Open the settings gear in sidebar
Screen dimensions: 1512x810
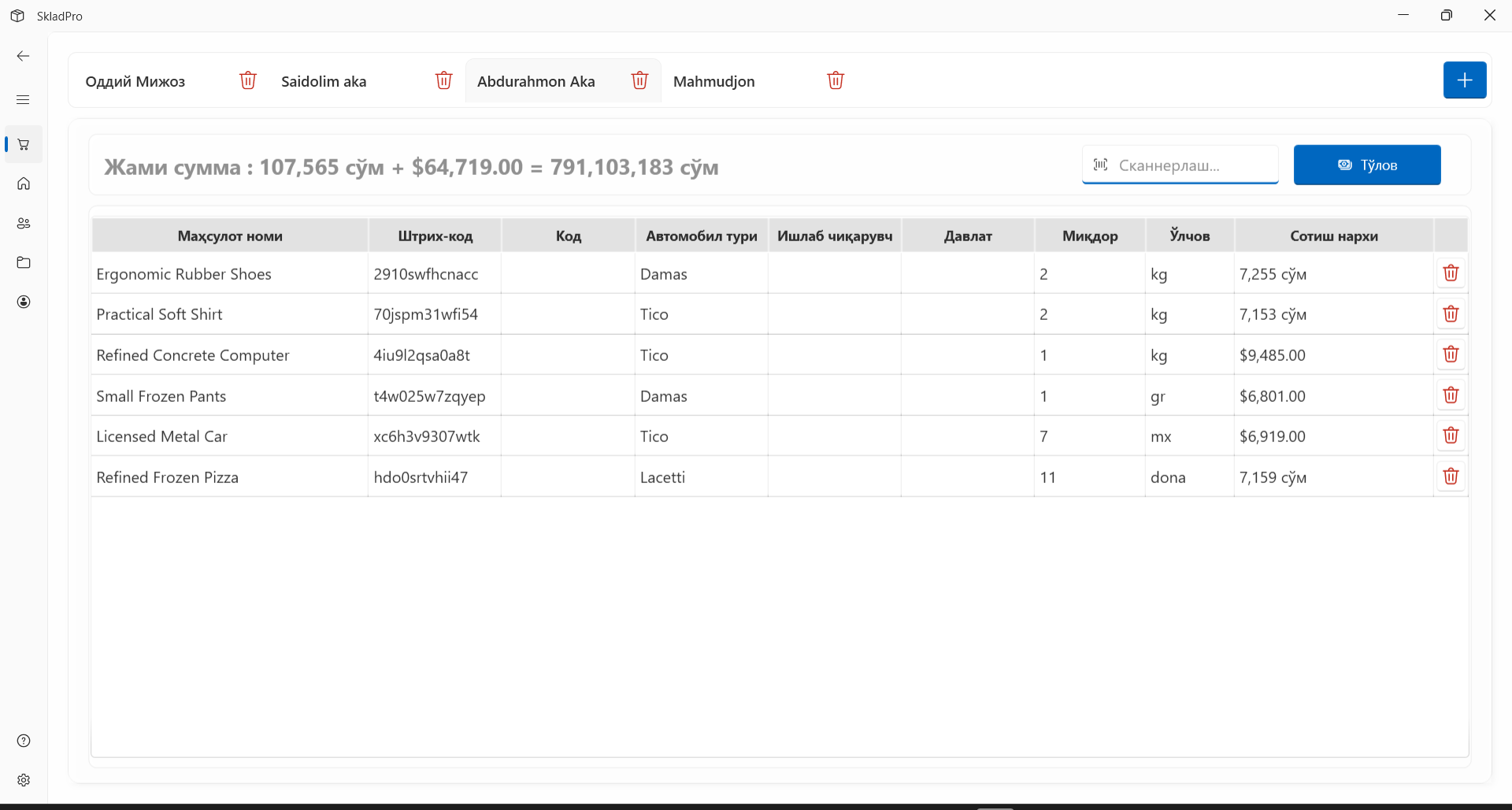(24, 780)
